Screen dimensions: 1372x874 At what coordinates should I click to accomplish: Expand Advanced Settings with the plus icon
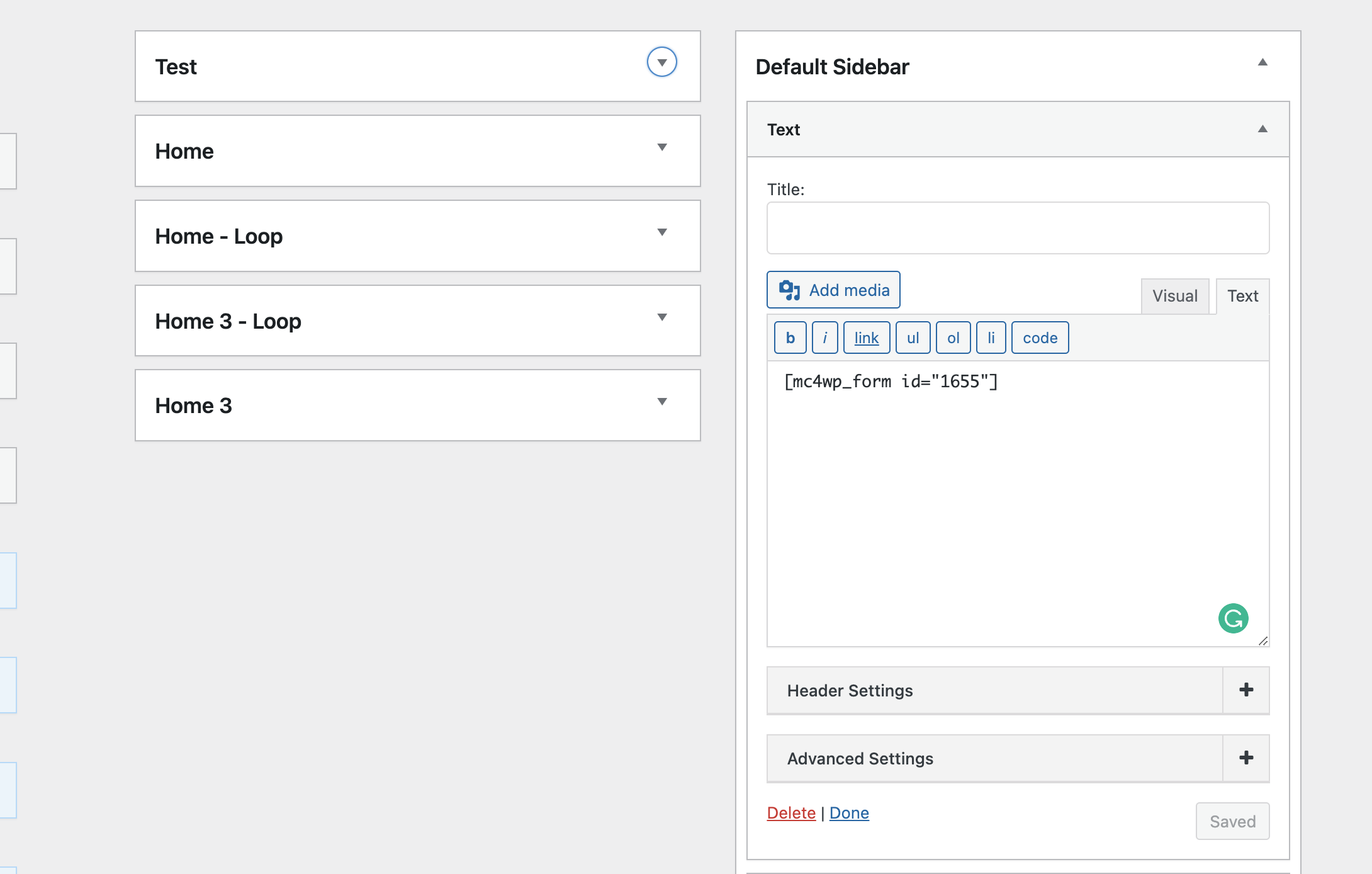pos(1246,758)
